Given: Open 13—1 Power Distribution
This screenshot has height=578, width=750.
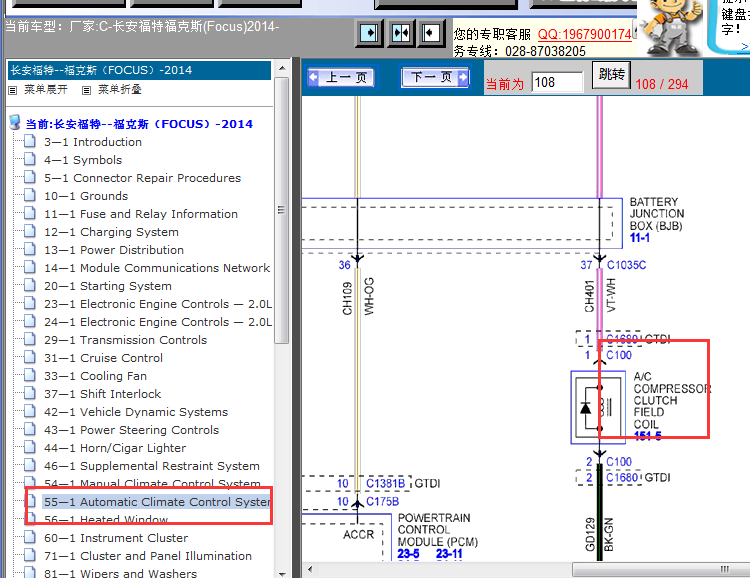Looking at the screenshot, I should pyautogui.click(x=114, y=250).
